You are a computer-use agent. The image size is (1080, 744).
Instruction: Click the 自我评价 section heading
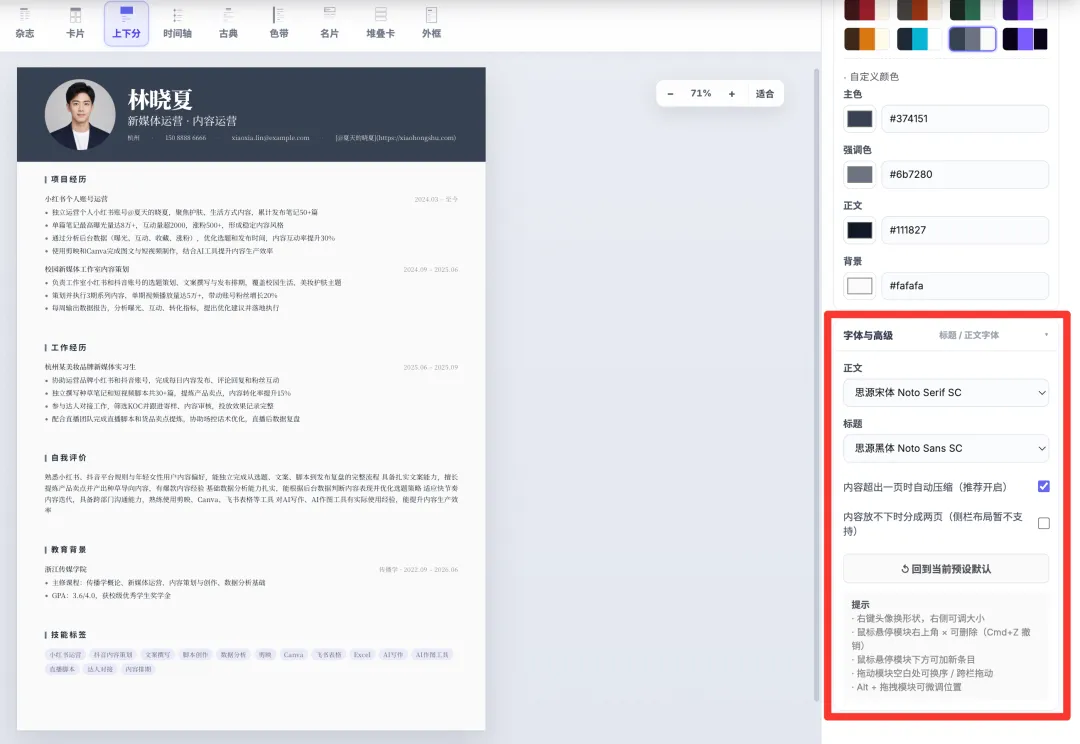tap(68, 458)
